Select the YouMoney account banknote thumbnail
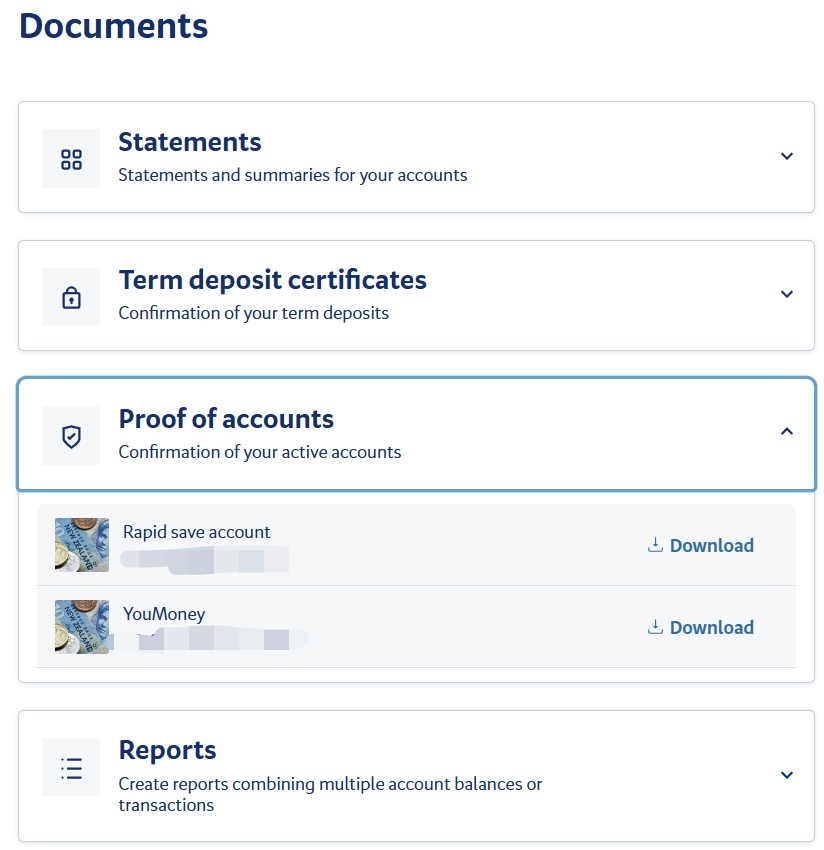824x850 pixels. coord(82,627)
